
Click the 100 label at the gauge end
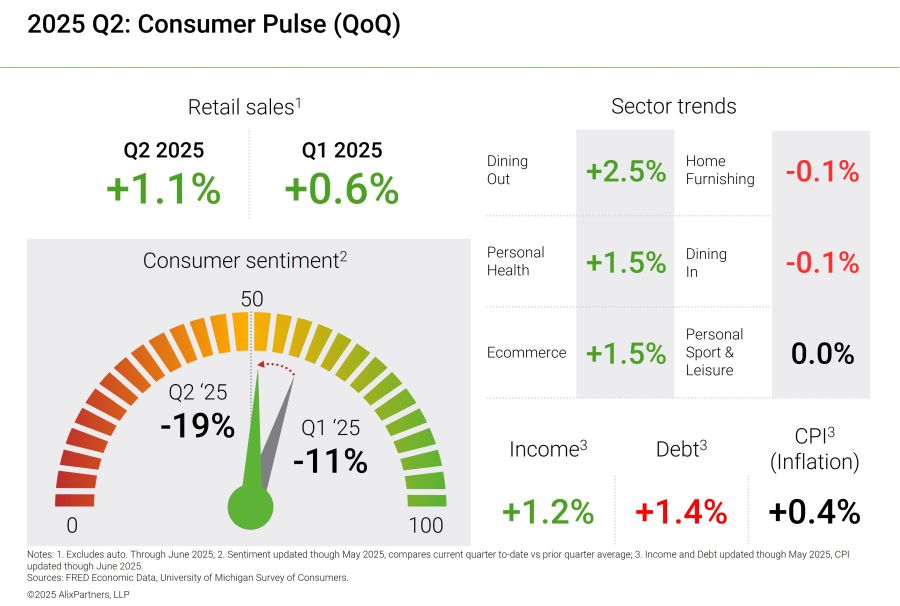click(x=426, y=526)
